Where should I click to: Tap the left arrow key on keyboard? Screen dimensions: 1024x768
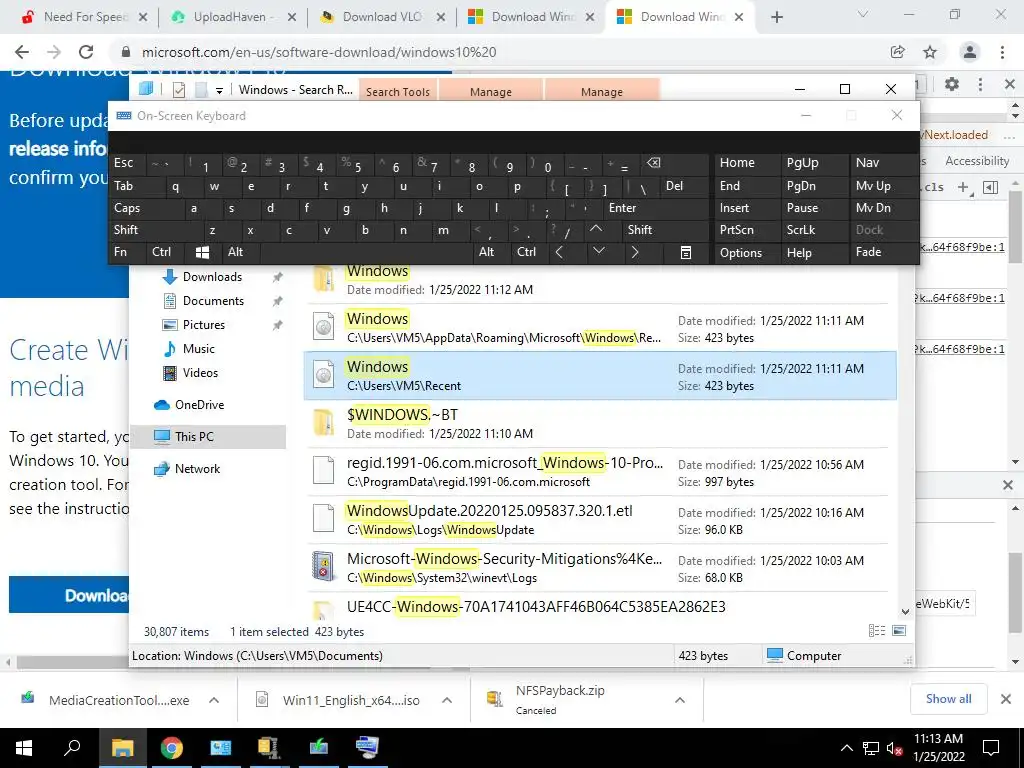pos(559,252)
